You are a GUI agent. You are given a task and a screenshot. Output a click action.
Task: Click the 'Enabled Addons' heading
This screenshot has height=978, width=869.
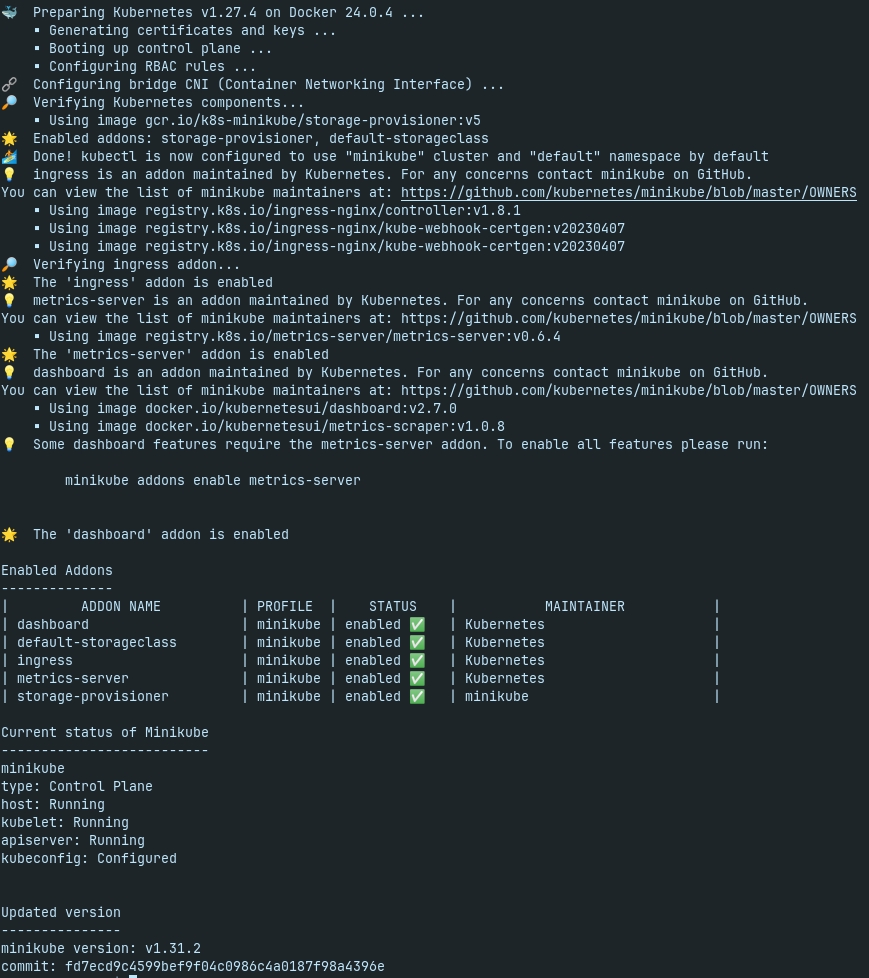[57, 571]
